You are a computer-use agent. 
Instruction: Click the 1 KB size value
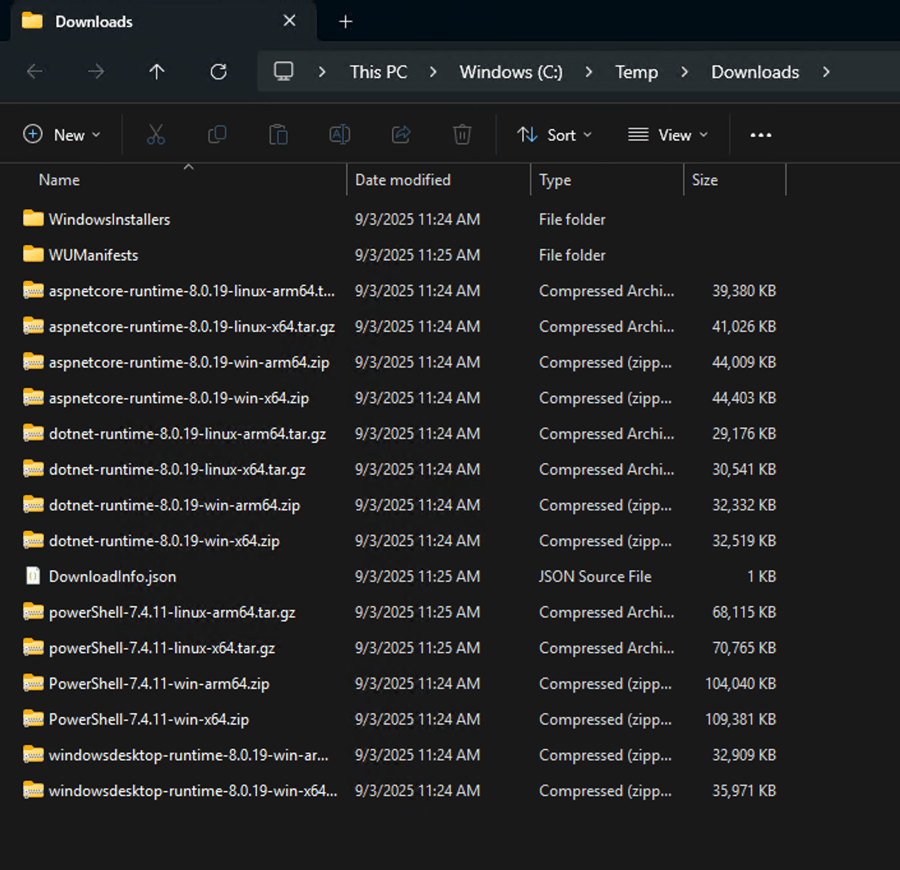tap(761, 576)
